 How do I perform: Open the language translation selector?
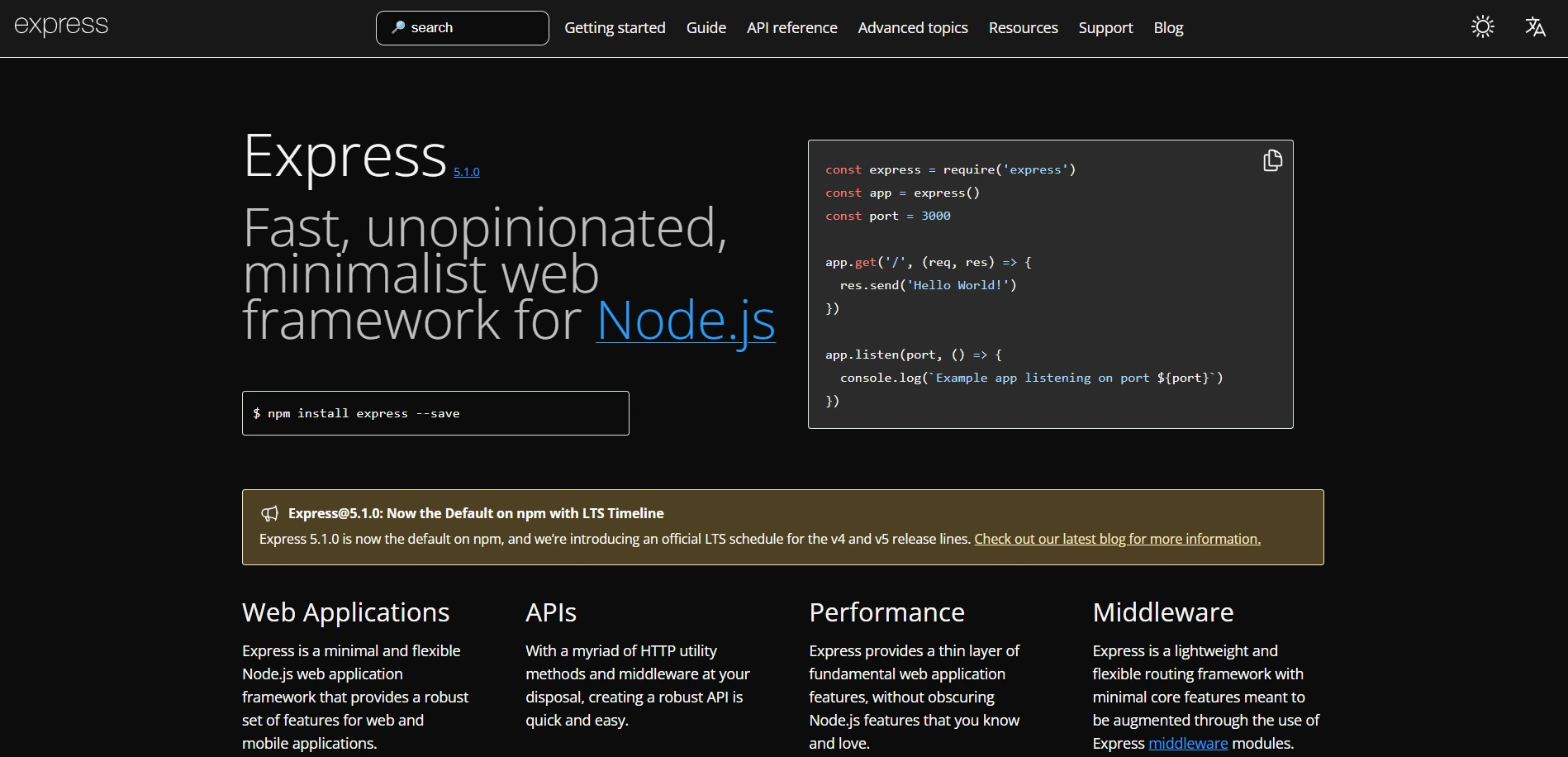click(x=1535, y=26)
